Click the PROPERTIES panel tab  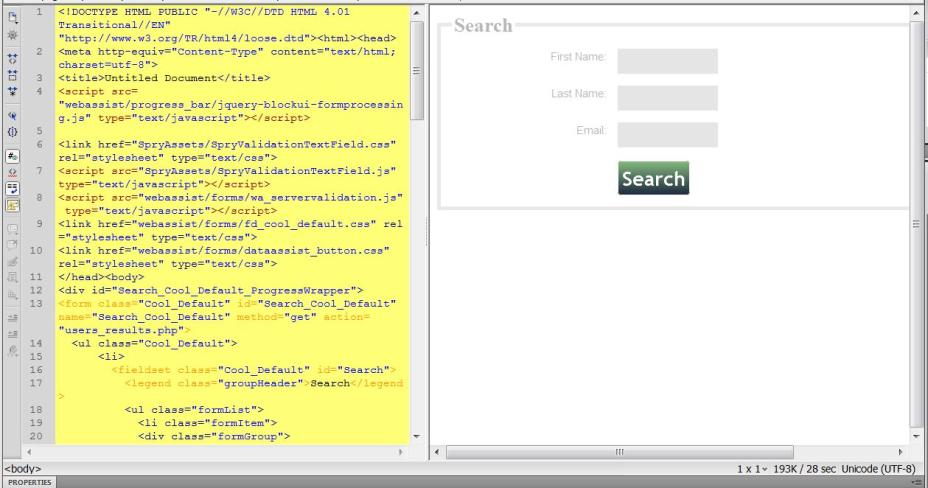(x=30, y=482)
